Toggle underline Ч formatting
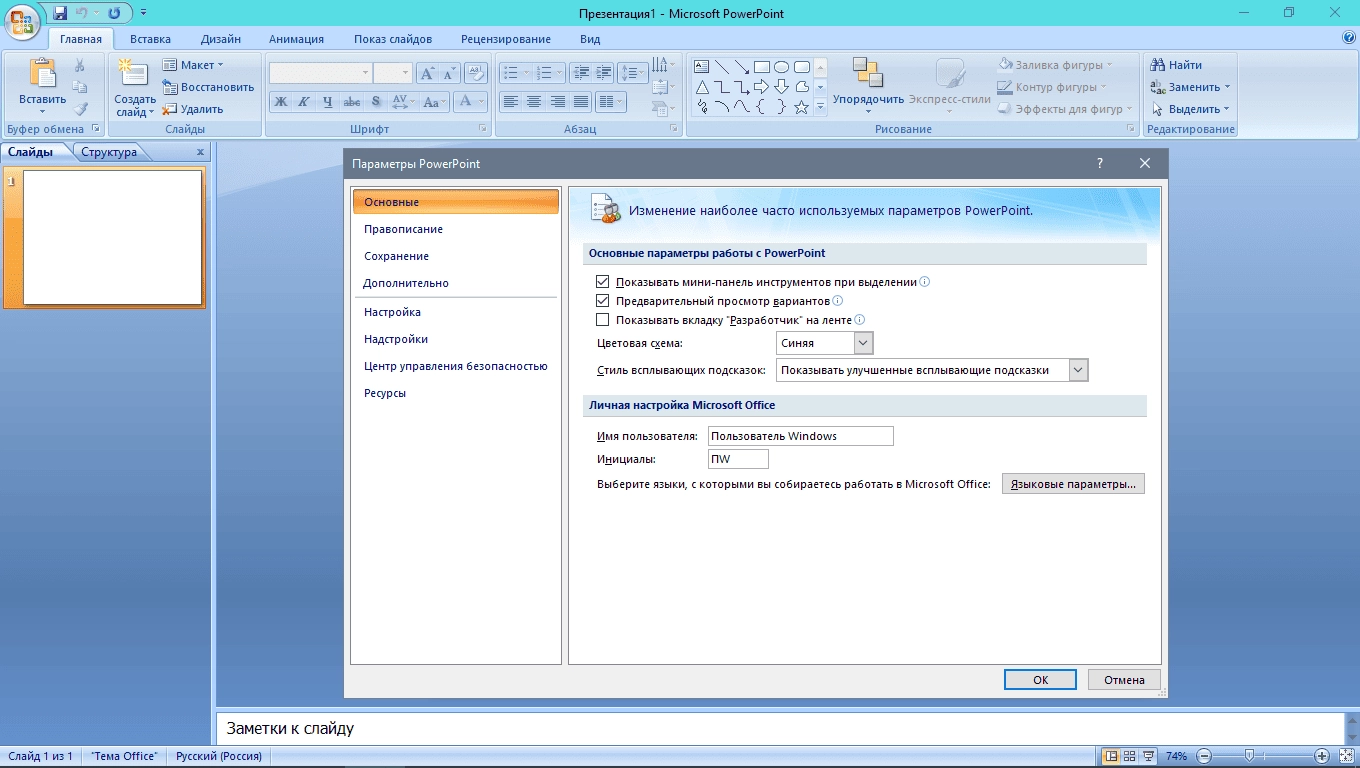Image resolution: width=1360 pixels, height=768 pixels. click(x=327, y=102)
